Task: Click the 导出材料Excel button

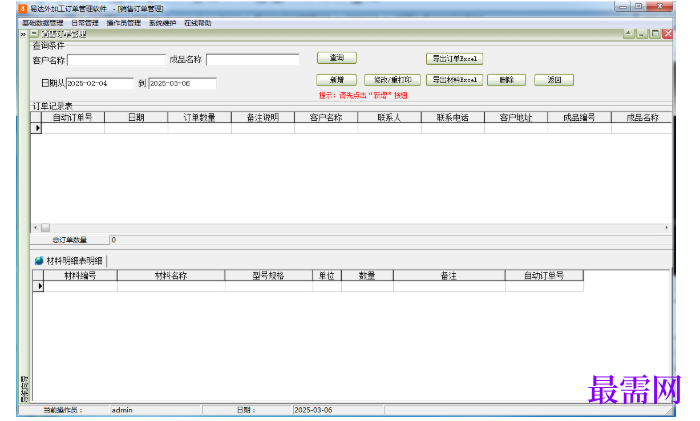Action: (454, 80)
